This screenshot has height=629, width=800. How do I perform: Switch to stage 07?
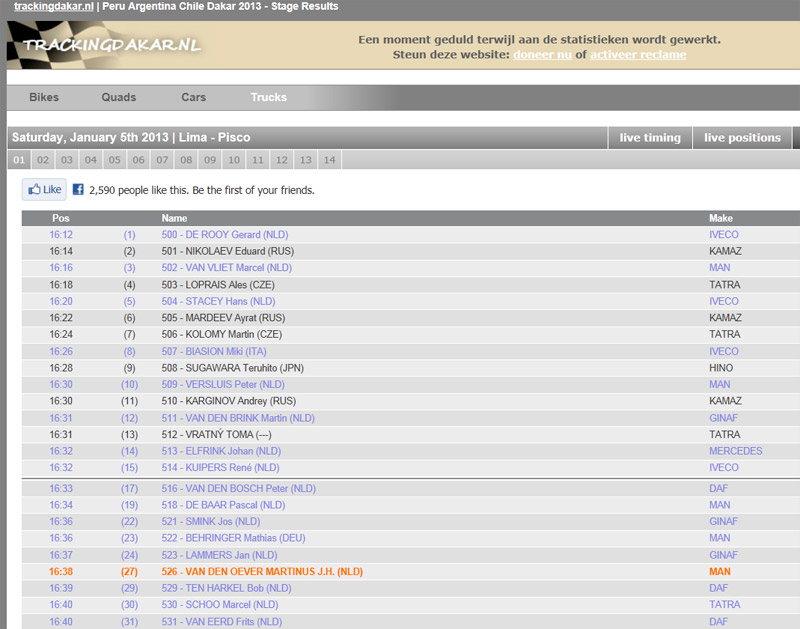tap(162, 160)
